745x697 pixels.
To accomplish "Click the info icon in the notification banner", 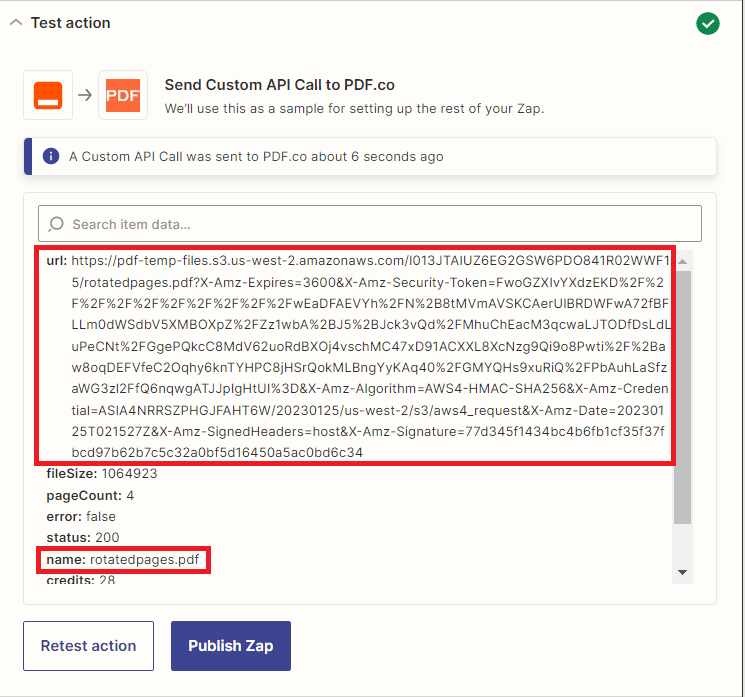I will point(50,157).
